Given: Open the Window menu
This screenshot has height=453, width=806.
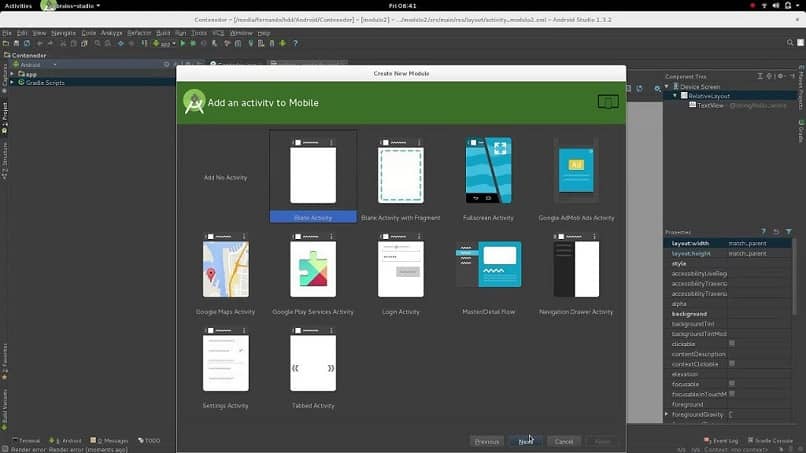Looking at the screenshot, I should tap(241, 33).
